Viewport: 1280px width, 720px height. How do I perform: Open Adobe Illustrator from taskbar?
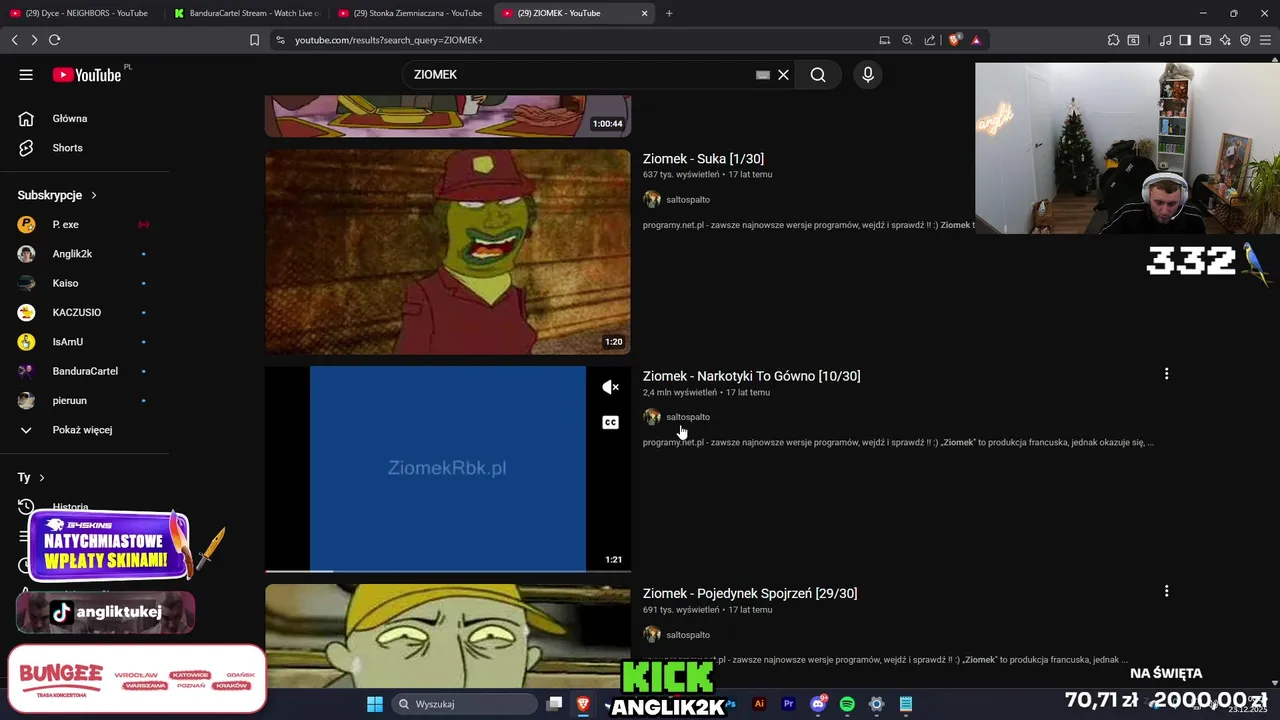coord(759,704)
